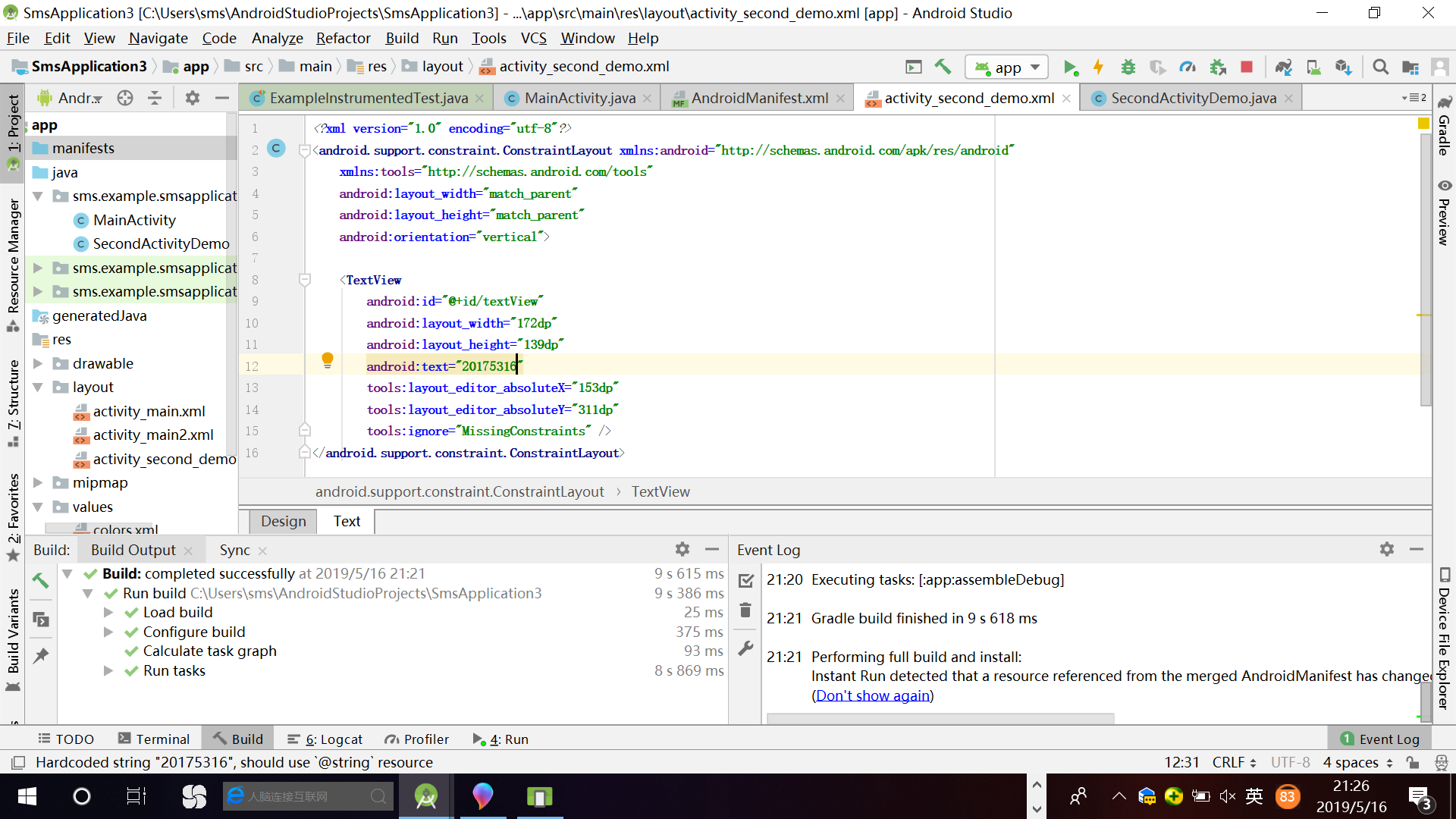Open the Logcat tool window button

325,739
